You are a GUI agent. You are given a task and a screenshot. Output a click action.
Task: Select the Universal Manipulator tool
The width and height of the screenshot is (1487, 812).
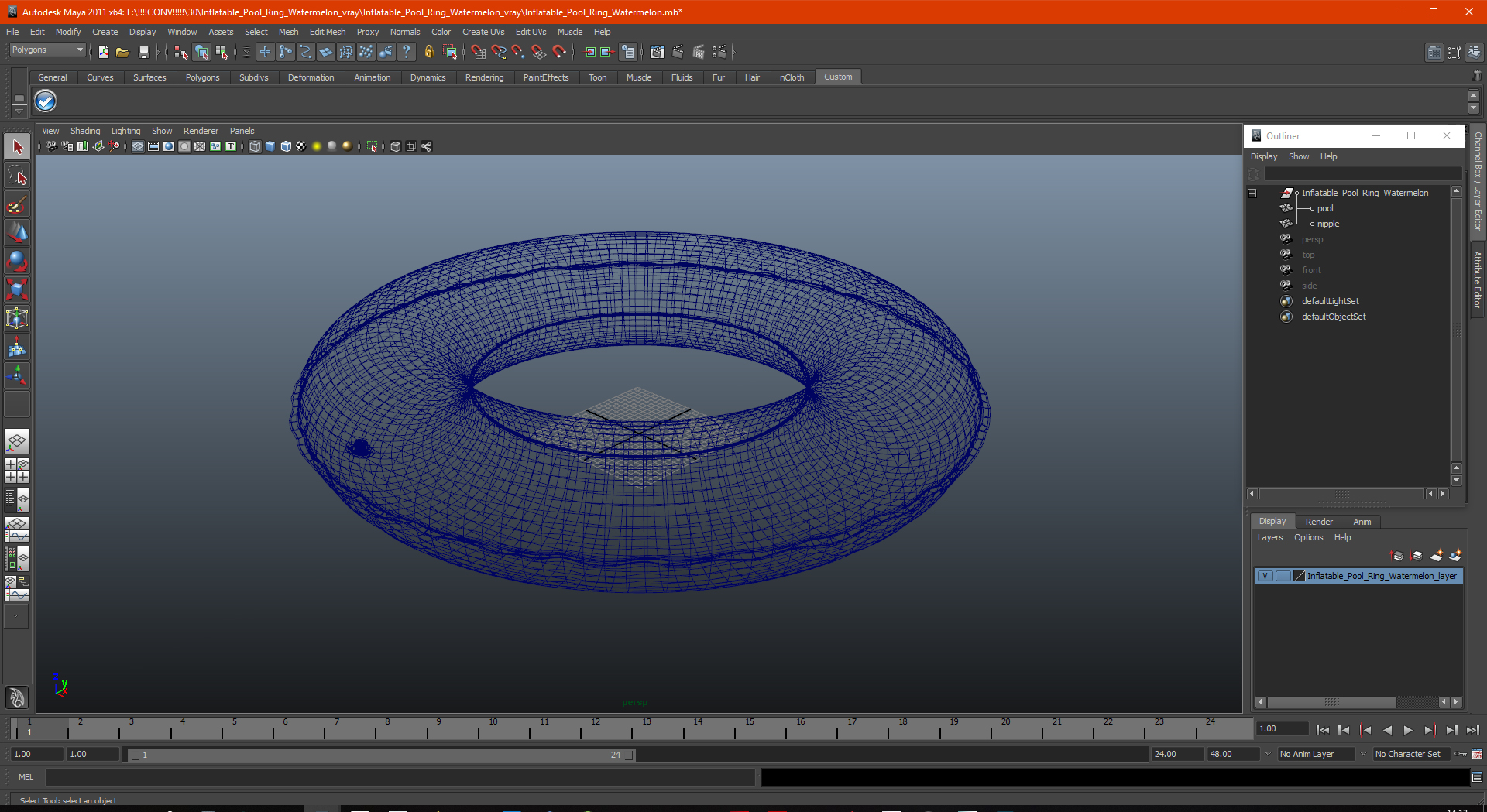click(x=17, y=319)
